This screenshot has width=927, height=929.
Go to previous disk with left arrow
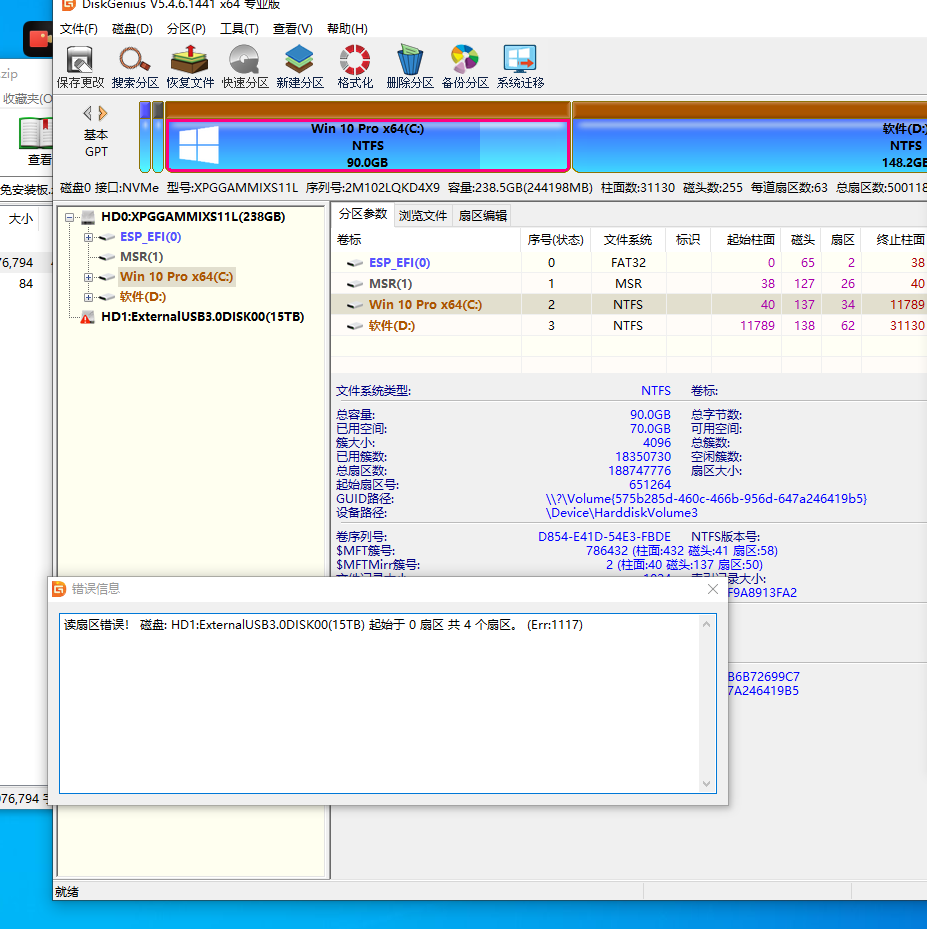click(87, 113)
